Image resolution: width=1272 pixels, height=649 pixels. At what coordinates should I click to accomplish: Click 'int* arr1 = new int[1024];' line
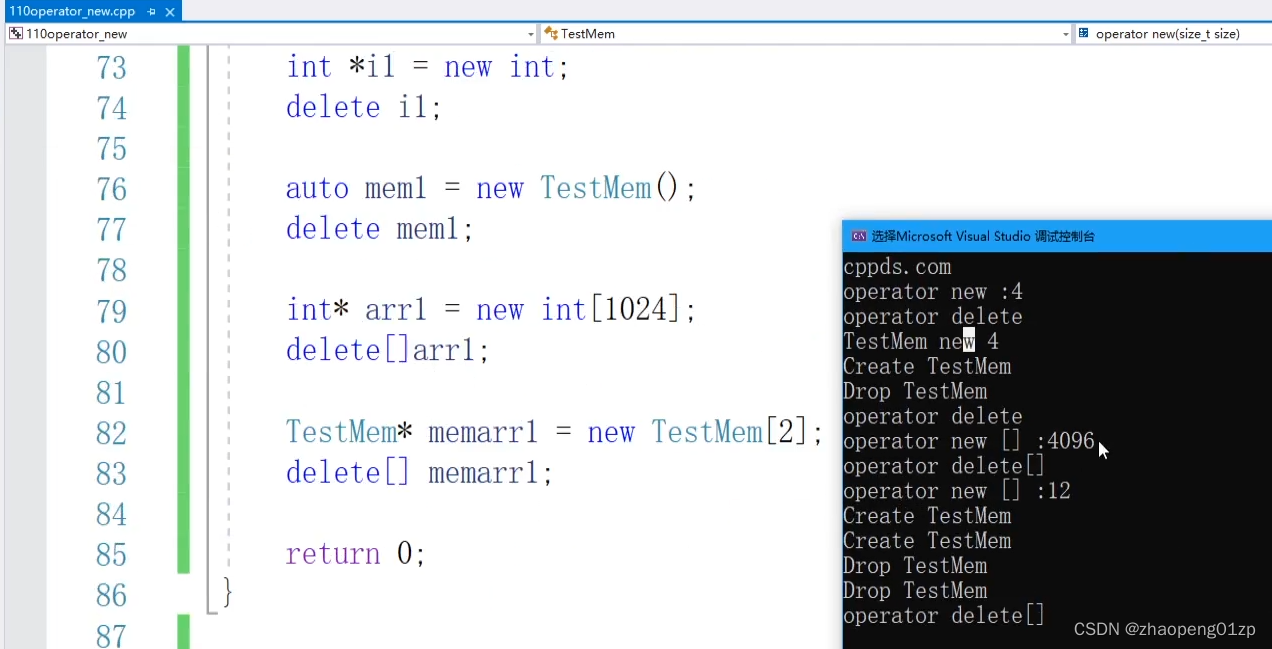pos(491,310)
